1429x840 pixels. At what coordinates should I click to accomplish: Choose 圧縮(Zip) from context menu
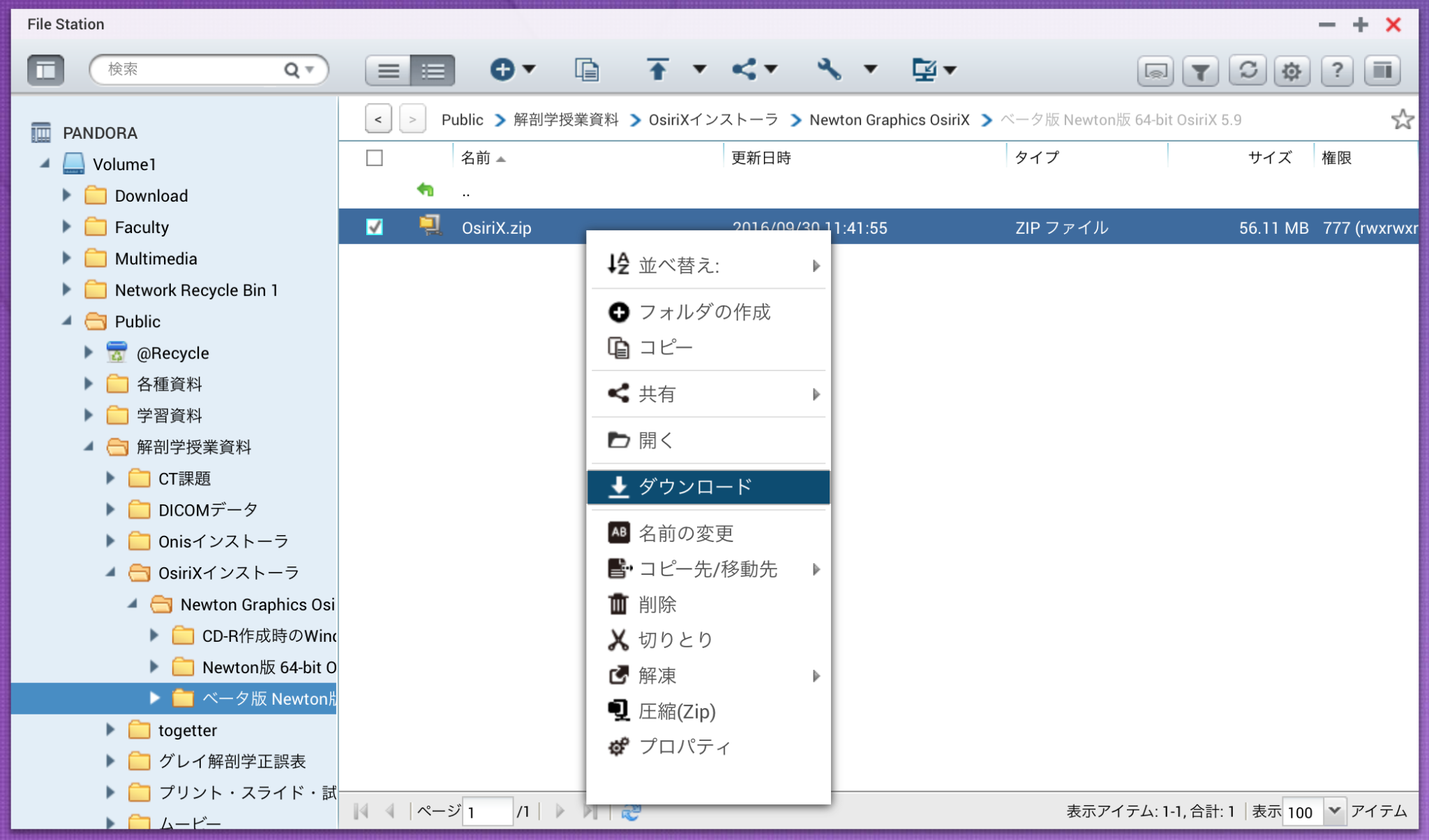(708, 710)
